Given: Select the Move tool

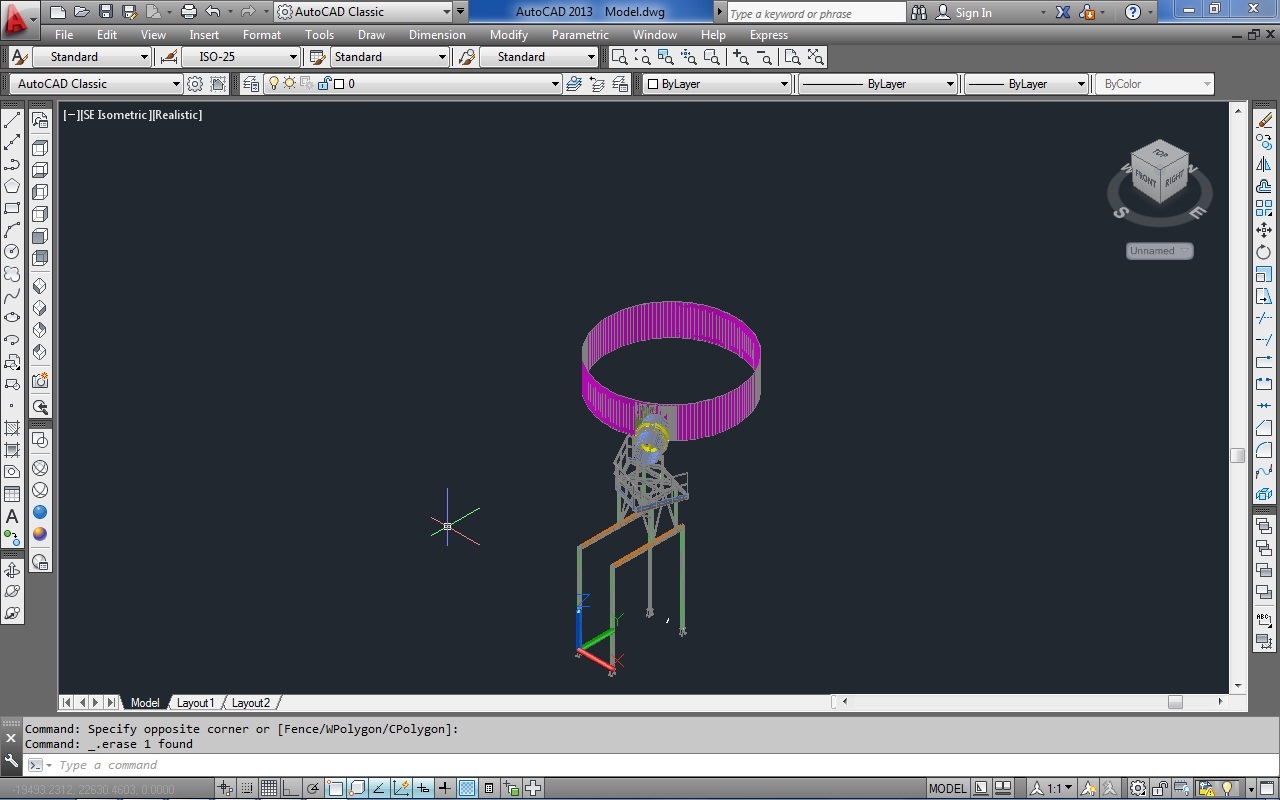Looking at the screenshot, I should [1264, 230].
